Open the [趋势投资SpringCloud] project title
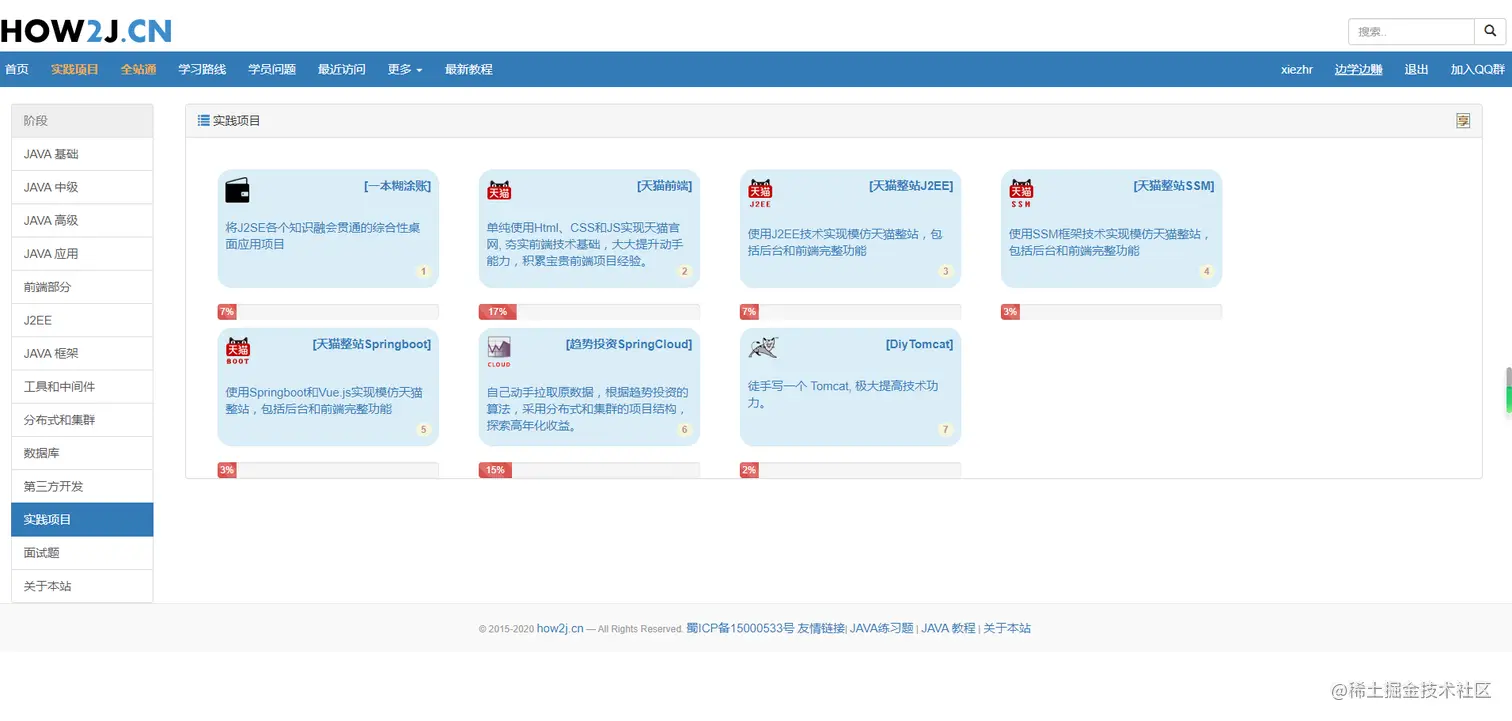 coord(629,344)
